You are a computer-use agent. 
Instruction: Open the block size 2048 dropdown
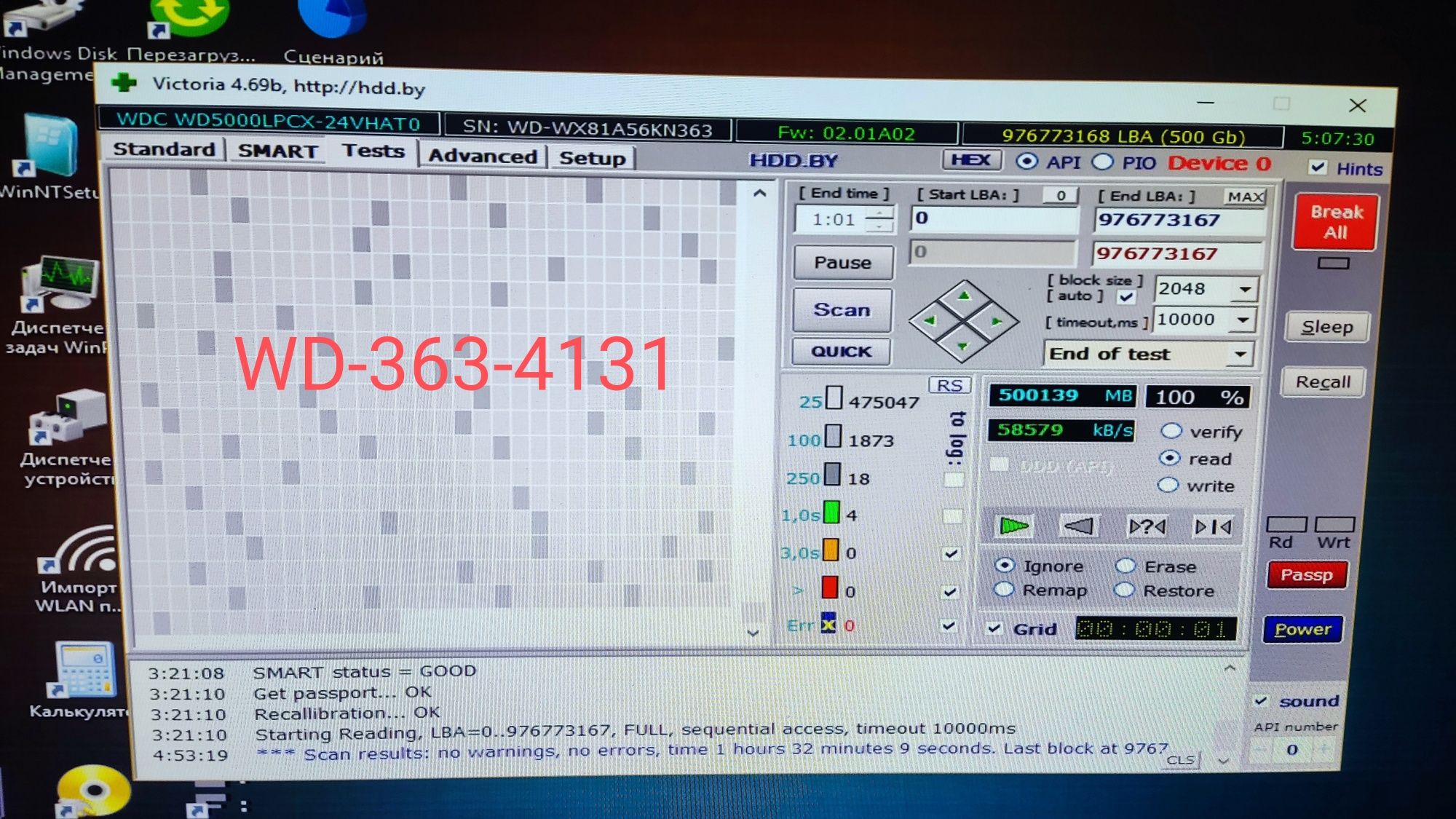click(x=1245, y=289)
